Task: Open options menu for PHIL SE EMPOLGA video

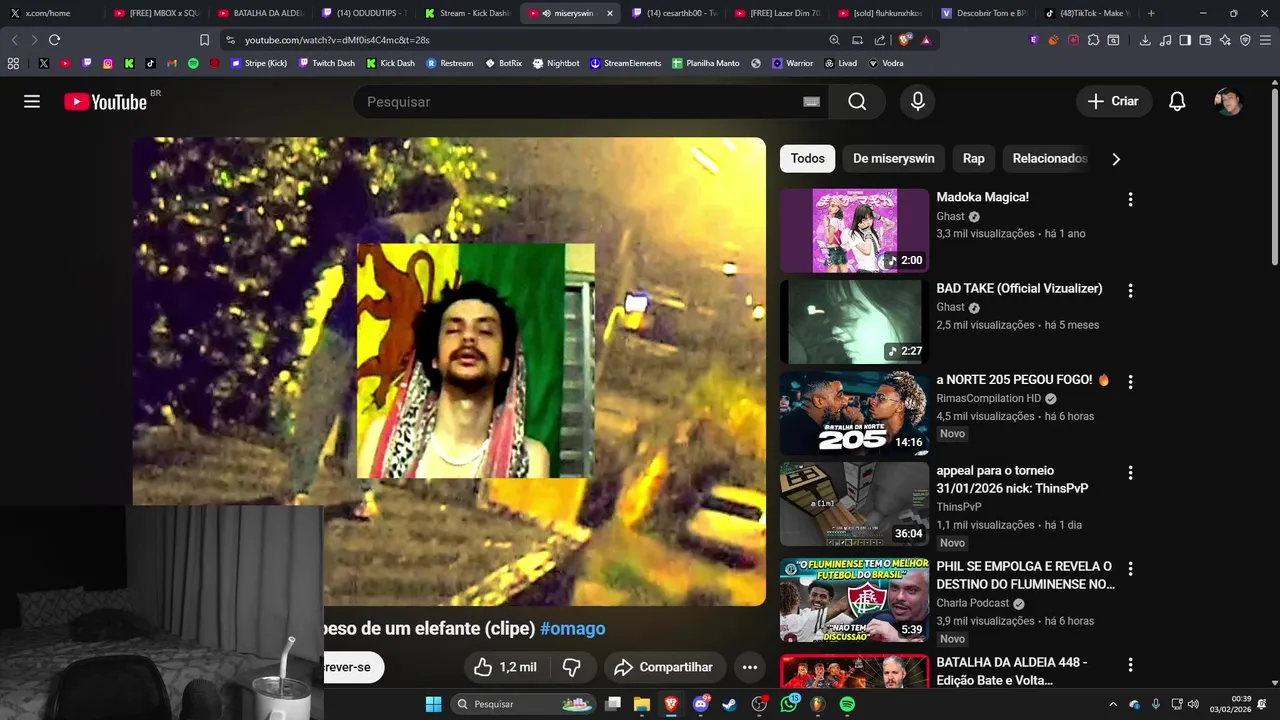Action: 1130,568
